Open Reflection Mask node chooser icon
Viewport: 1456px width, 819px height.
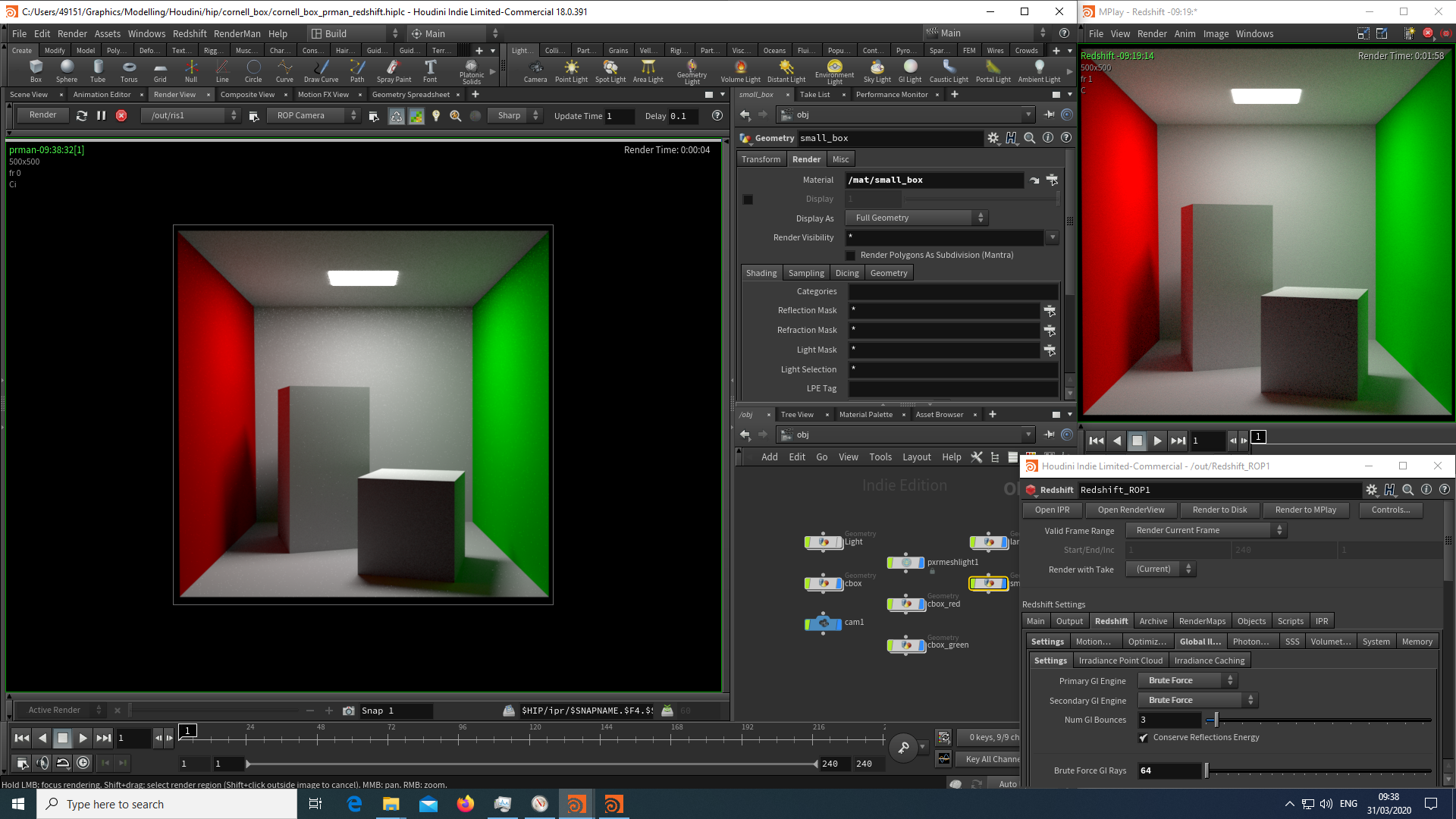pos(1050,310)
